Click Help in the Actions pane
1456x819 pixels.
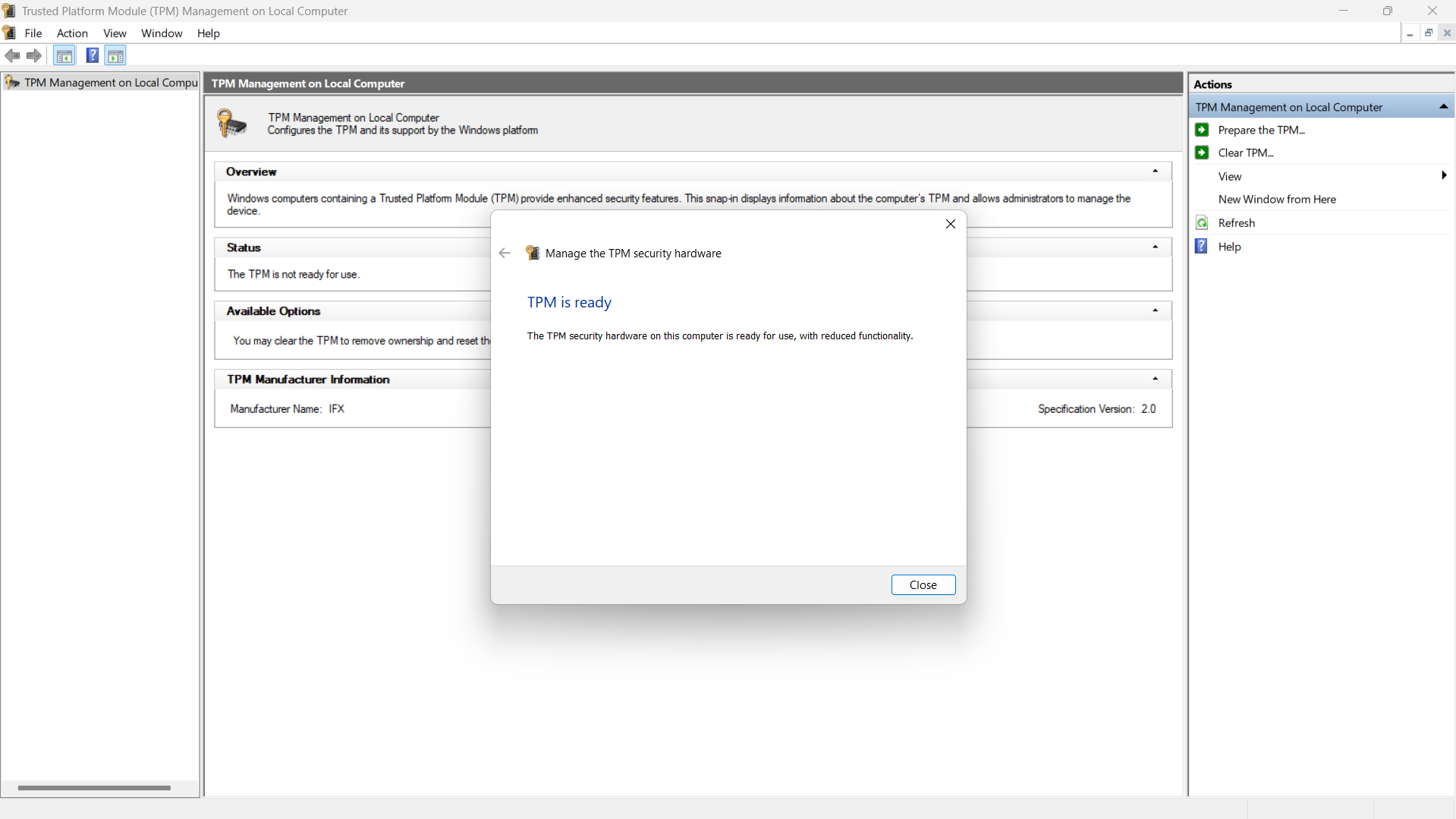pos(1229,247)
